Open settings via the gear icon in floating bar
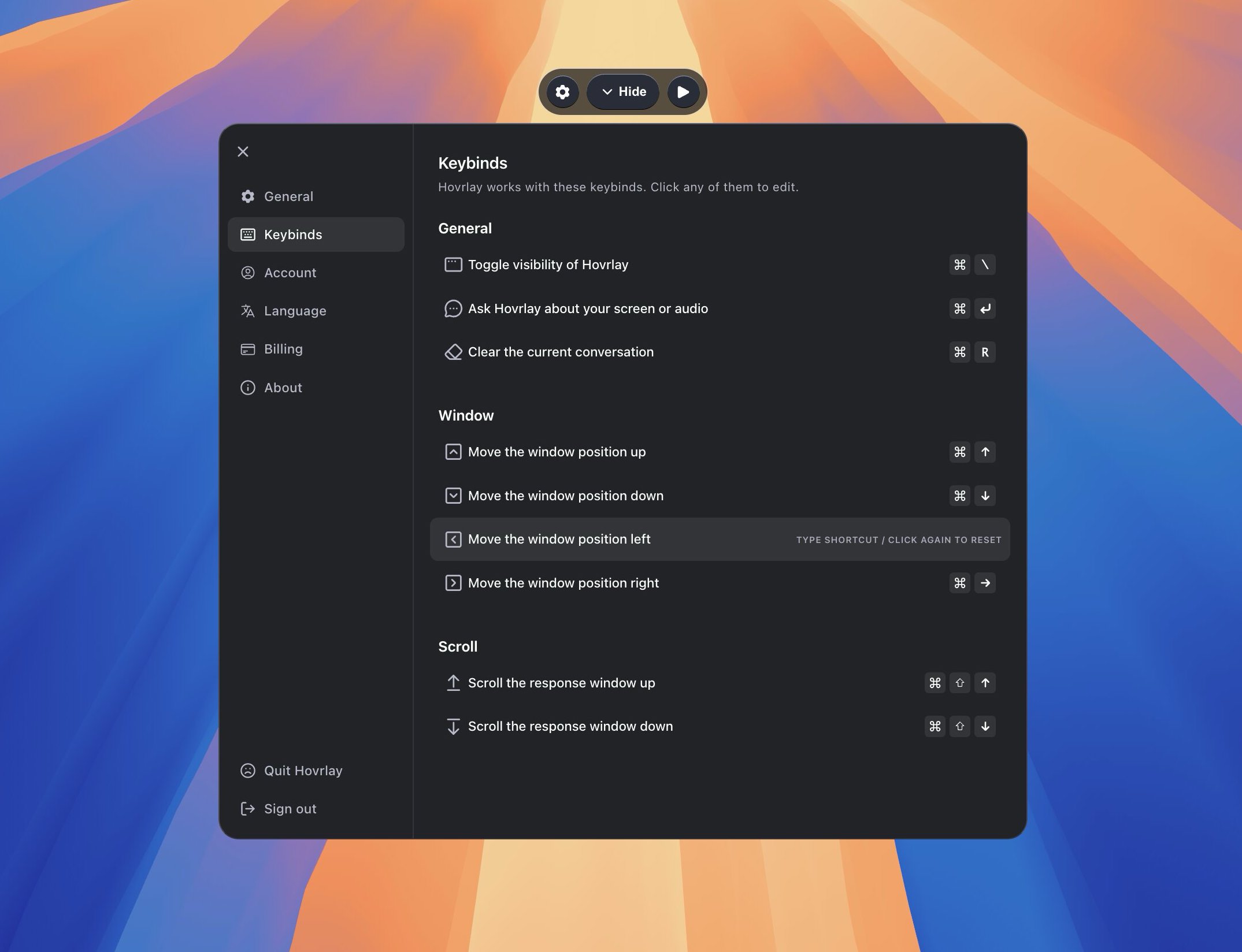The height and width of the screenshot is (952, 1242). point(562,92)
